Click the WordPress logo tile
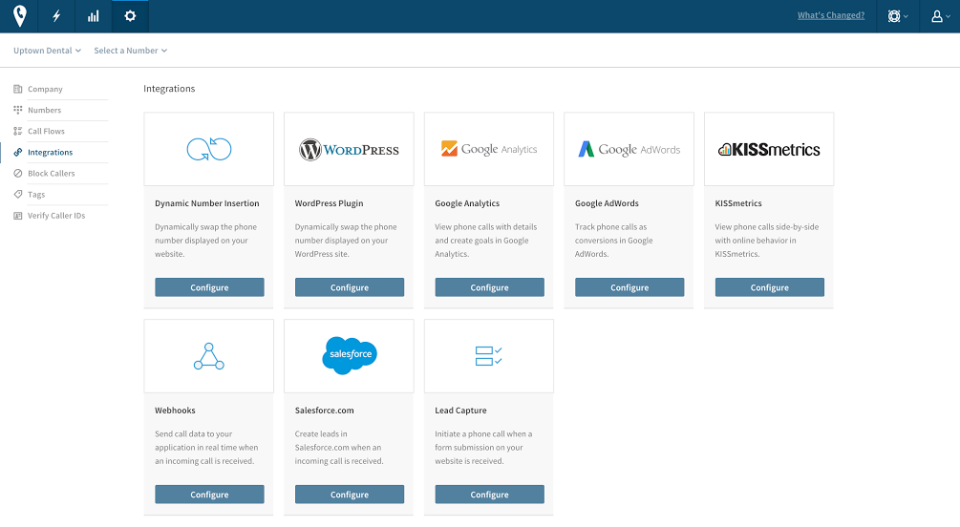This screenshot has height=527, width=960. [349, 149]
